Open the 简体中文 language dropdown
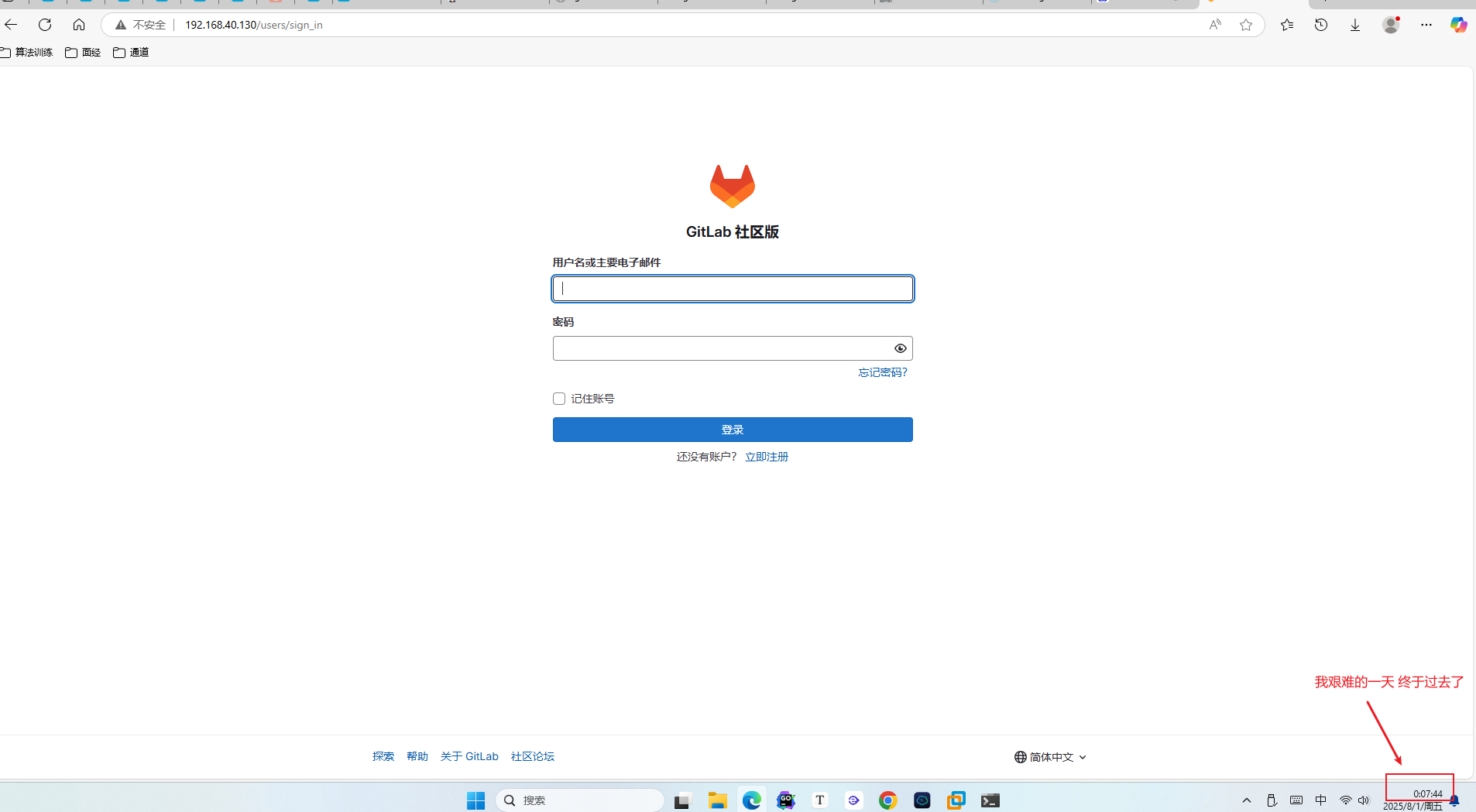This screenshot has width=1476, height=812. [x=1051, y=757]
